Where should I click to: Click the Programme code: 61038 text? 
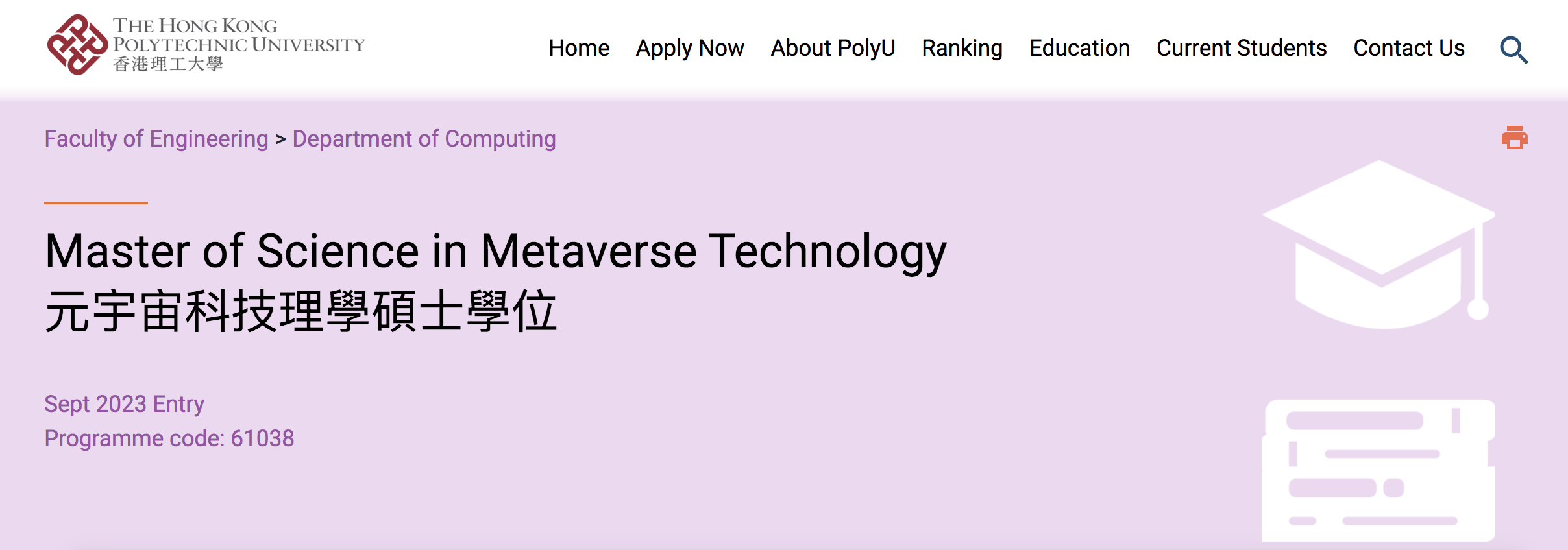(x=169, y=438)
